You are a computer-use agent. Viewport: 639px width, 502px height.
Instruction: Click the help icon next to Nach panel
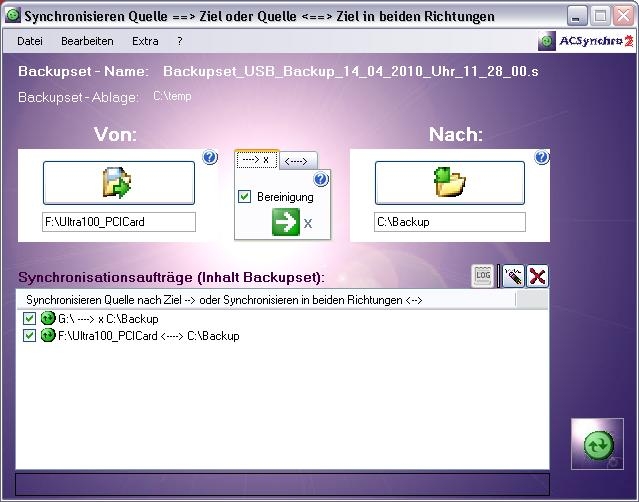pos(541,157)
